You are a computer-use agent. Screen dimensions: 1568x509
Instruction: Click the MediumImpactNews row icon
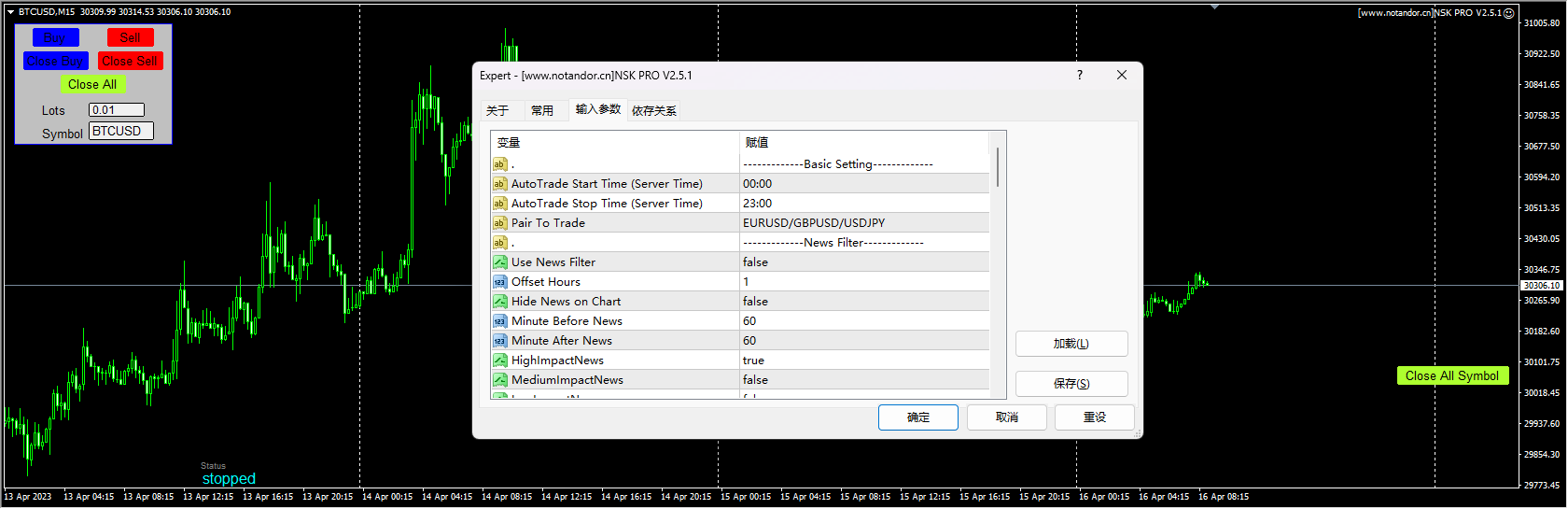point(499,380)
